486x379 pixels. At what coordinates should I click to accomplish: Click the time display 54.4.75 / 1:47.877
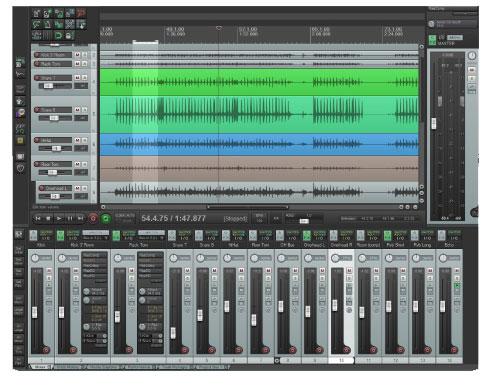pyautogui.click(x=174, y=219)
